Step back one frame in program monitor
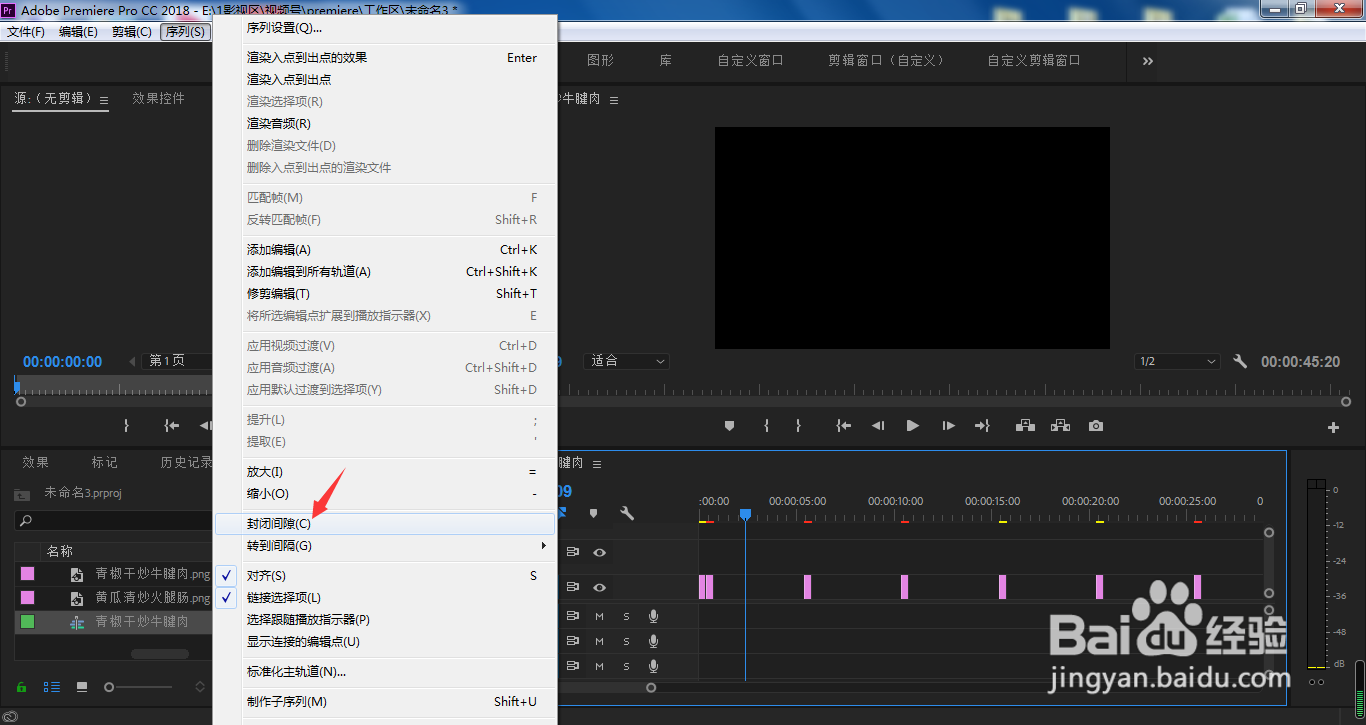This screenshot has height=725, width=1366. pyautogui.click(x=878, y=425)
